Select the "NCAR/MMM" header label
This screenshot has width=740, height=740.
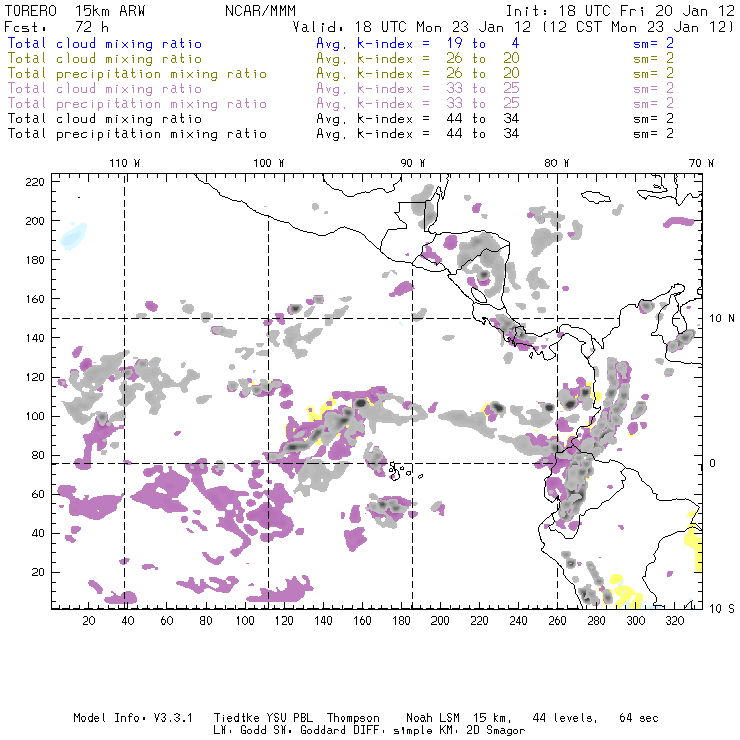click(x=261, y=11)
